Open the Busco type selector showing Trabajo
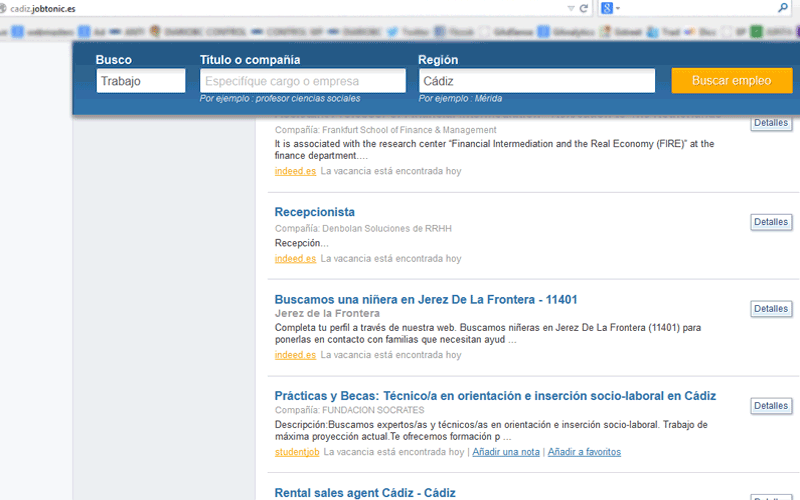Image resolution: width=800 pixels, height=500 pixels. pyautogui.click(x=141, y=81)
